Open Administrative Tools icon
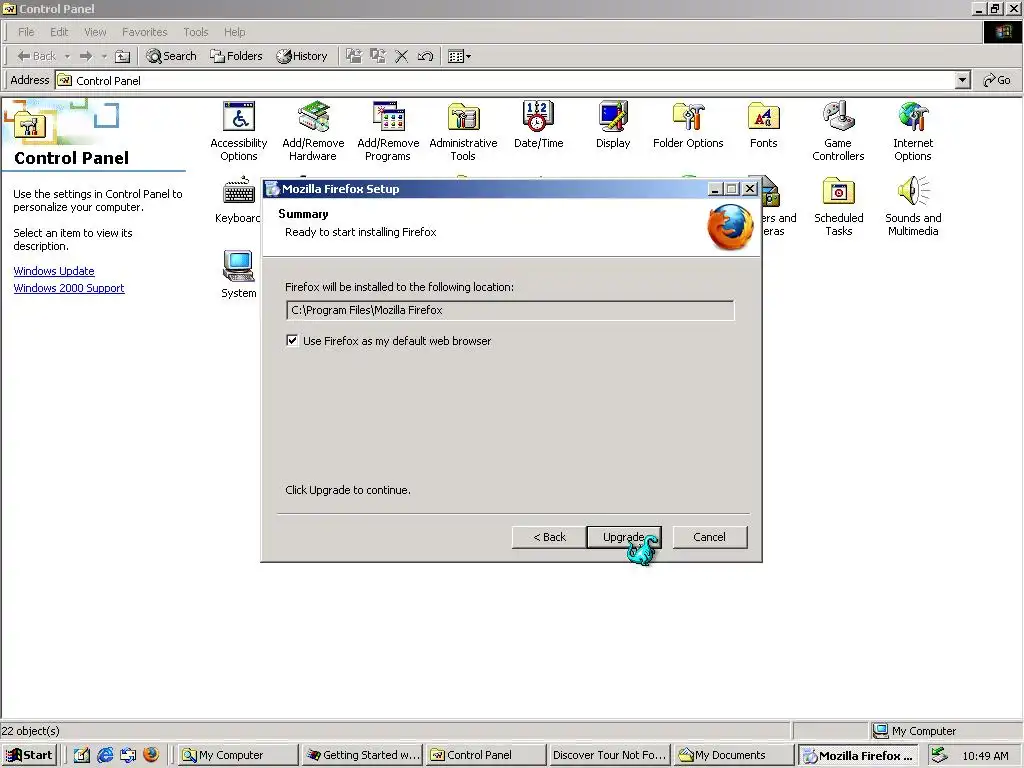This screenshot has width=1024, height=768. tap(463, 131)
